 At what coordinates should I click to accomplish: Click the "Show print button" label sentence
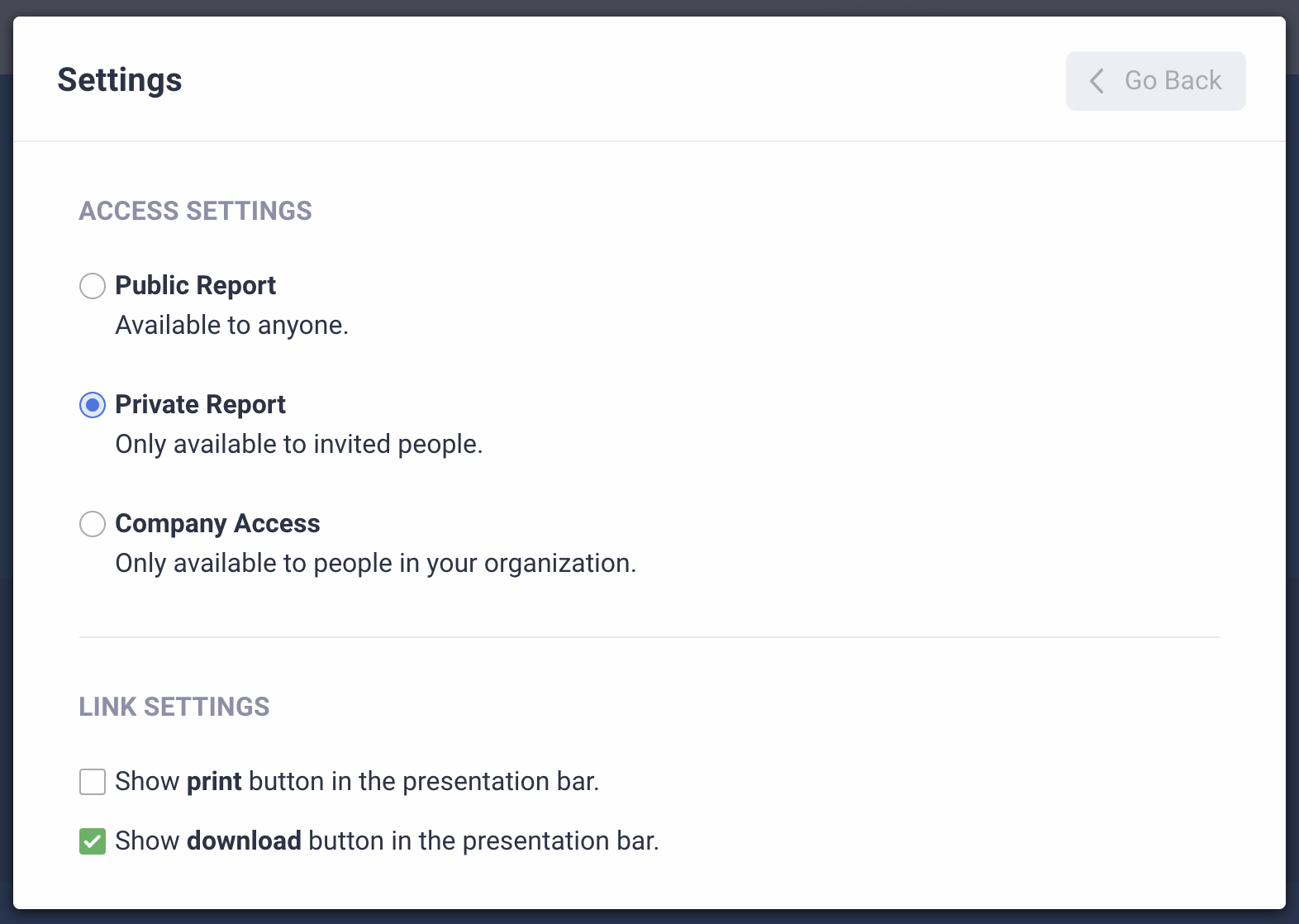pyautogui.click(x=357, y=781)
